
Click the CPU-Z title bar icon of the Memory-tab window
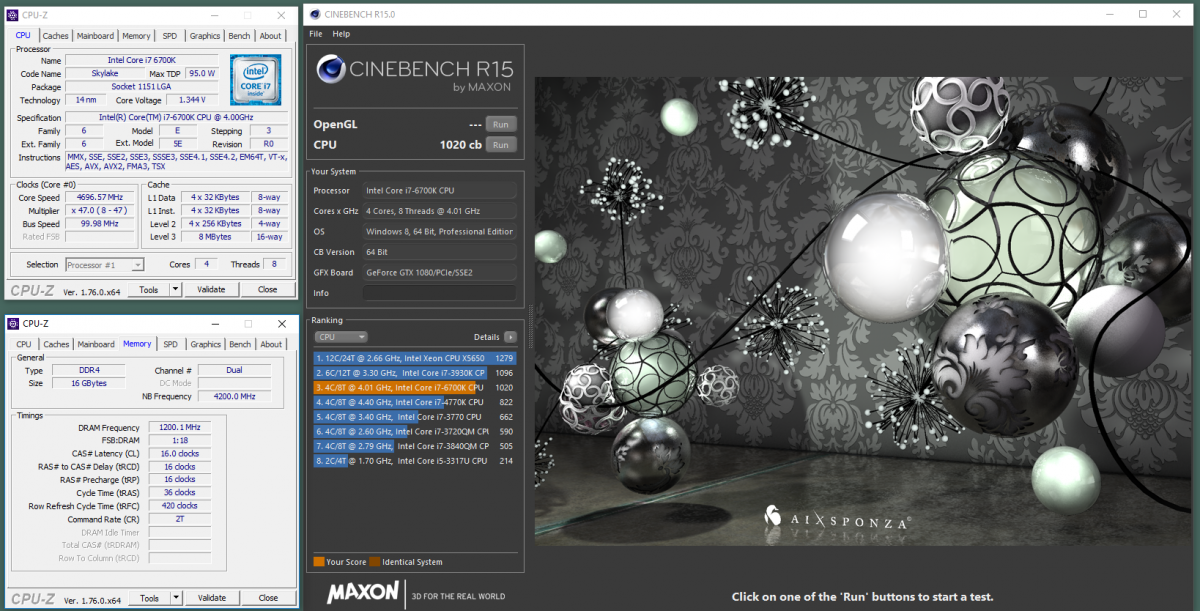[x=13, y=323]
